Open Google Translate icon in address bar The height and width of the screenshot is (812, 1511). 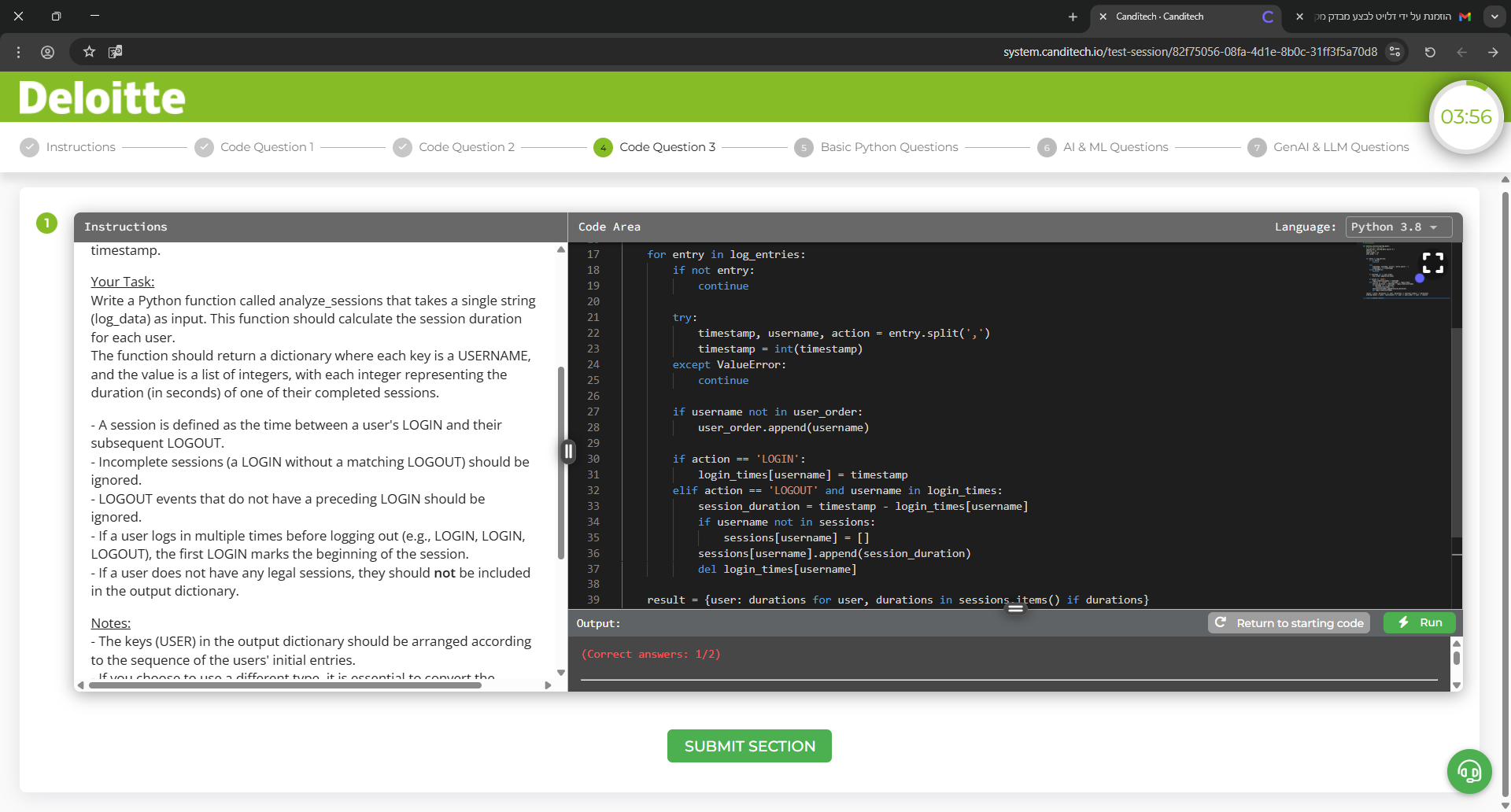(x=116, y=52)
